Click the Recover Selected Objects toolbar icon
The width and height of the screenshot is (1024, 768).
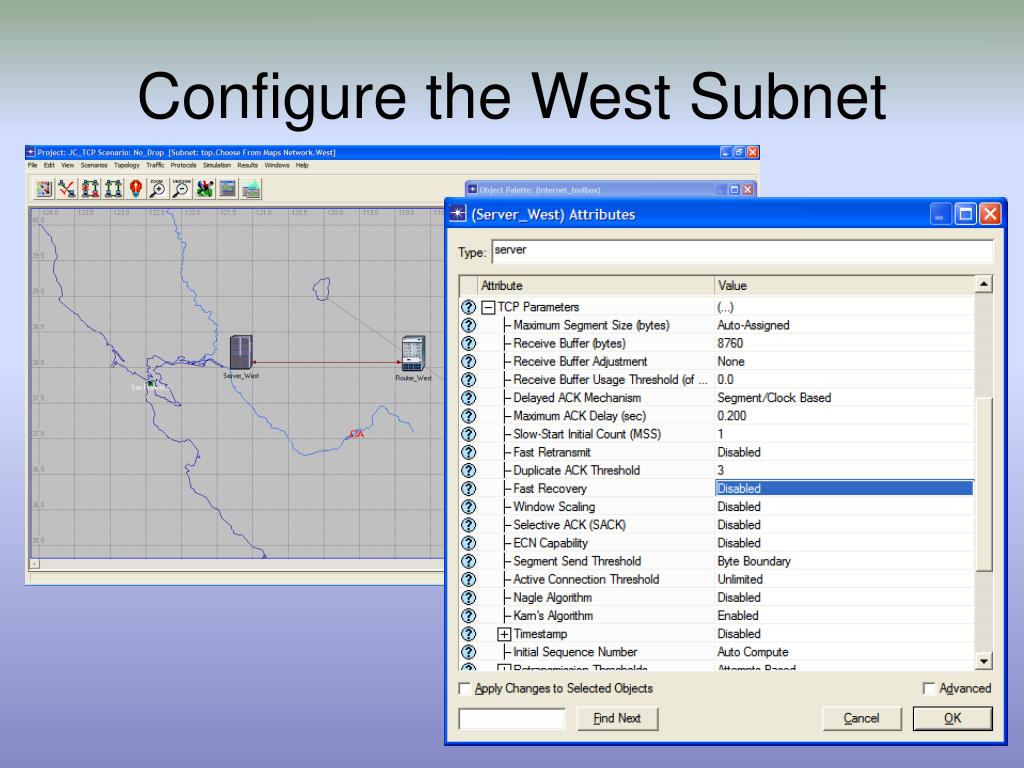click(x=113, y=189)
